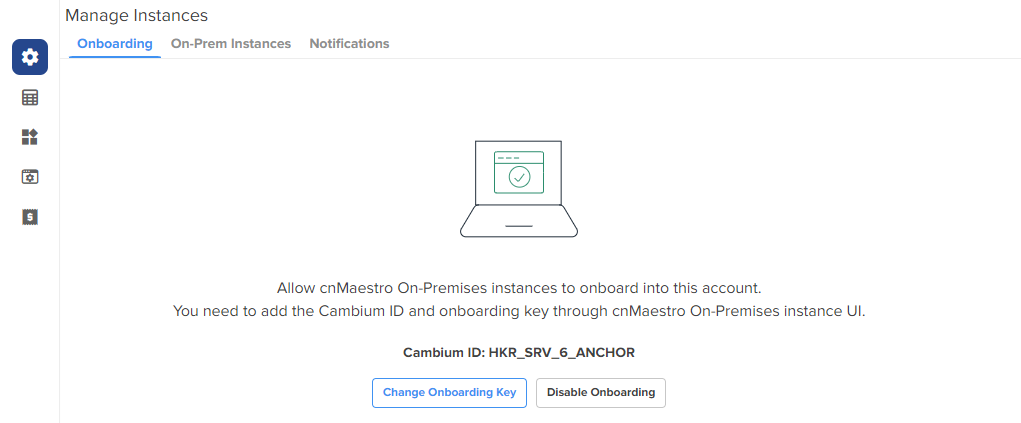1021x423 pixels.
Task: Switch to the On-Prem Instances tab
Action: (x=231, y=44)
